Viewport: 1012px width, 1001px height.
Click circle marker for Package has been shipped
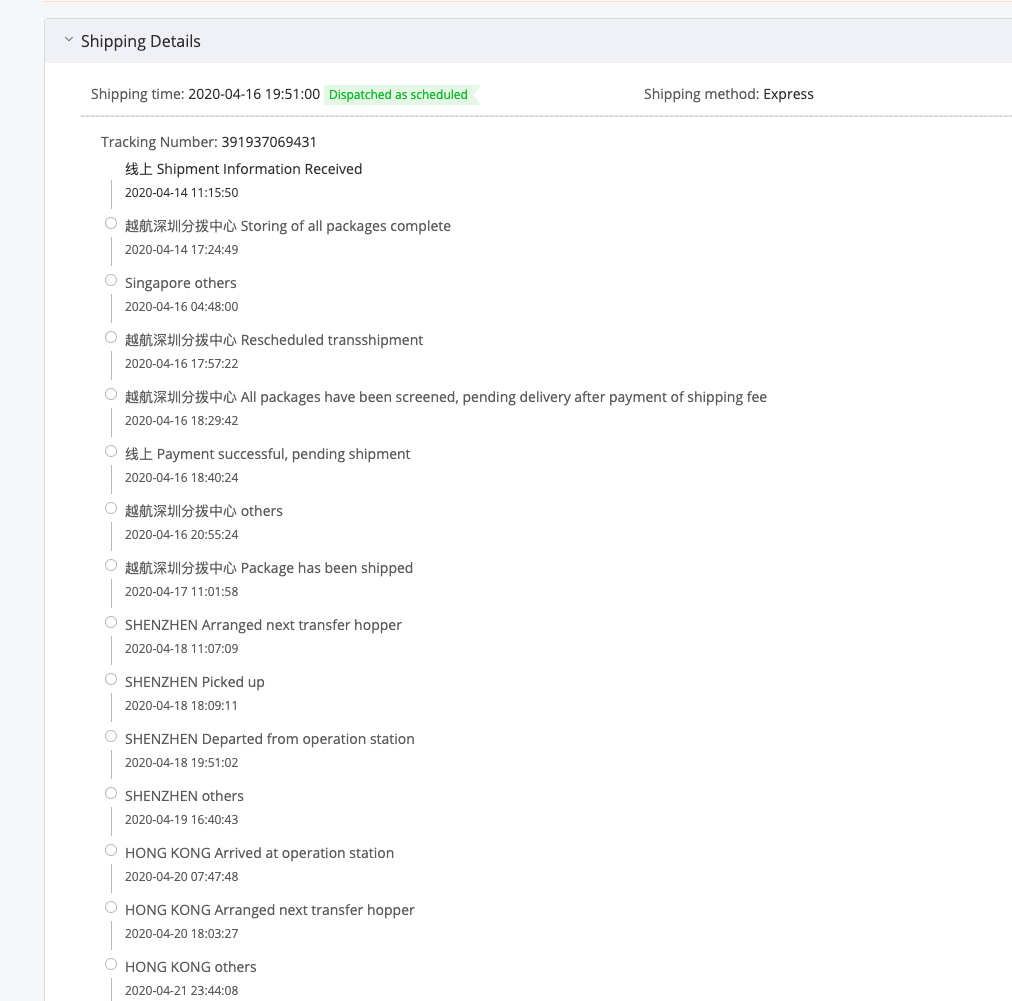(111, 565)
